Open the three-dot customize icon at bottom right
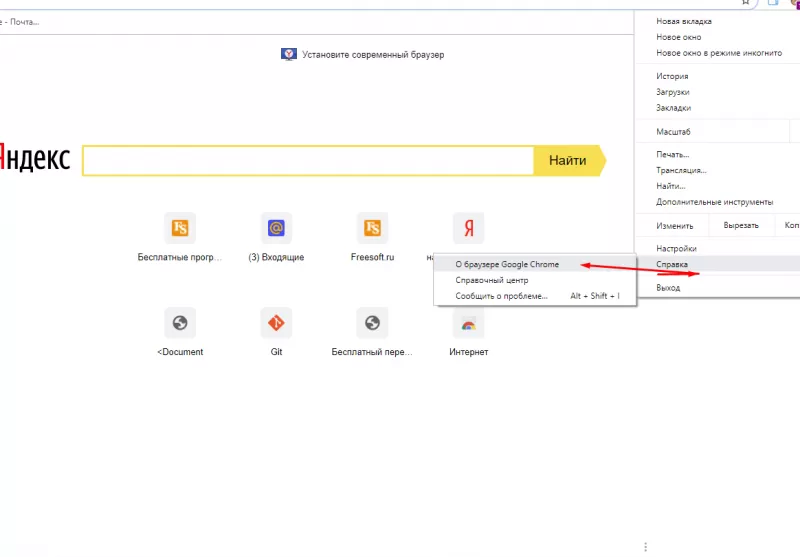 click(645, 547)
